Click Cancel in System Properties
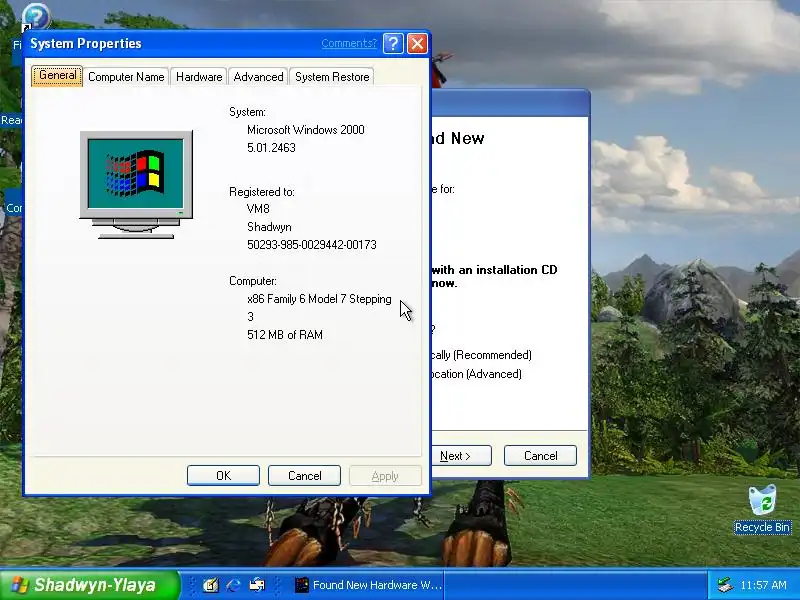The image size is (800, 600). tap(305, 476)
